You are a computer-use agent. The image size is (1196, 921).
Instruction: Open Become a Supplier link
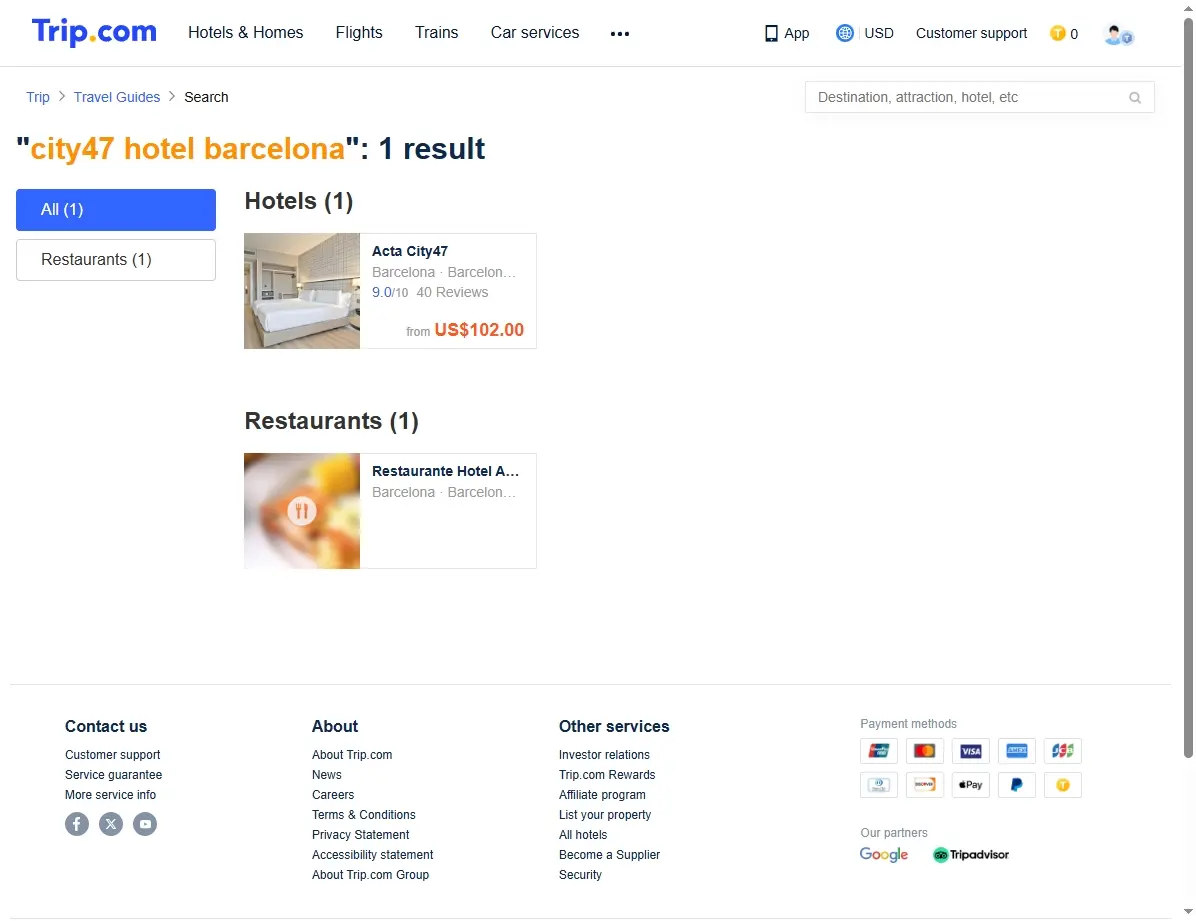click(609, 855)
